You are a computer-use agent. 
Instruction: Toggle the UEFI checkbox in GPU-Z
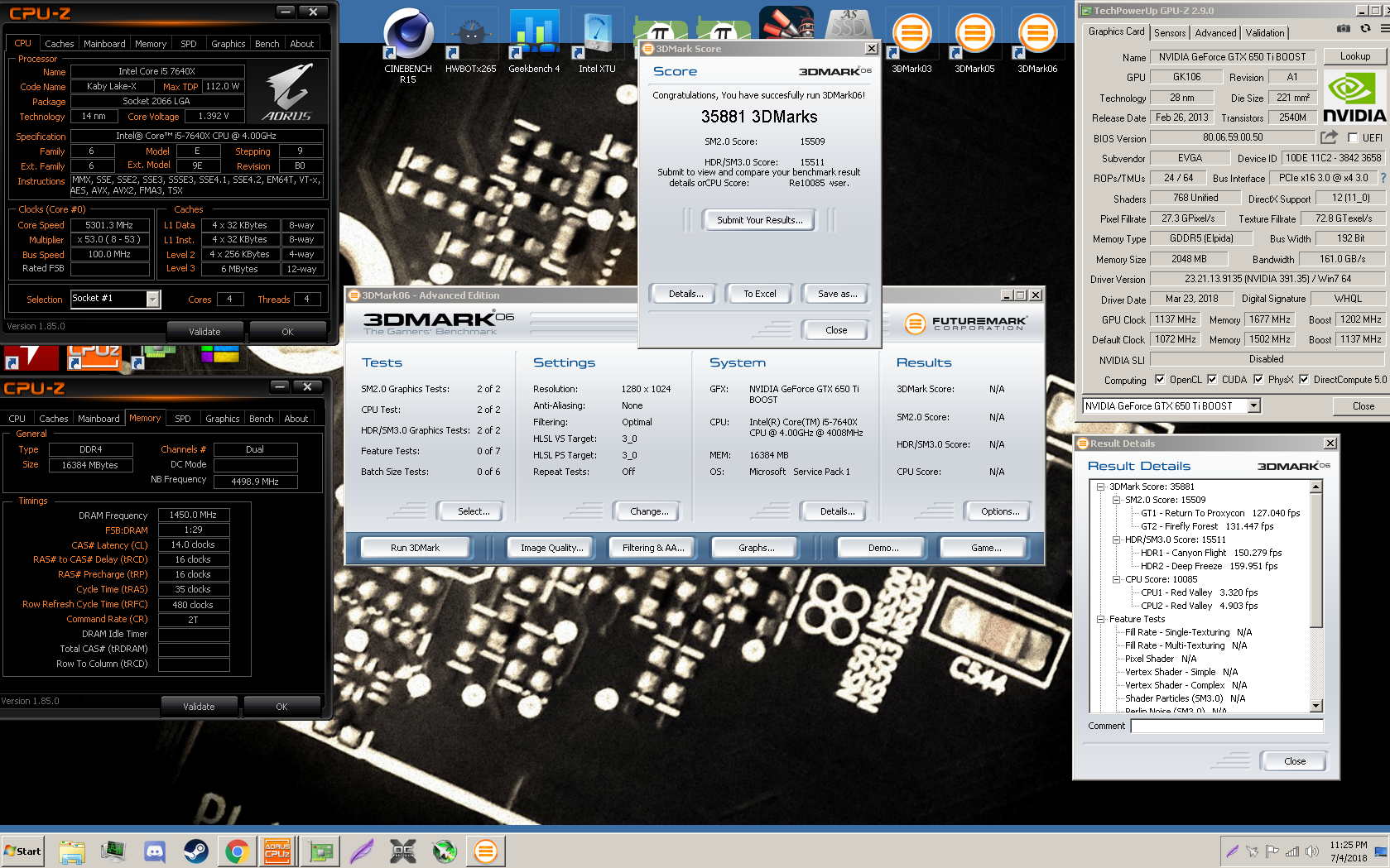pos(1353,138)
